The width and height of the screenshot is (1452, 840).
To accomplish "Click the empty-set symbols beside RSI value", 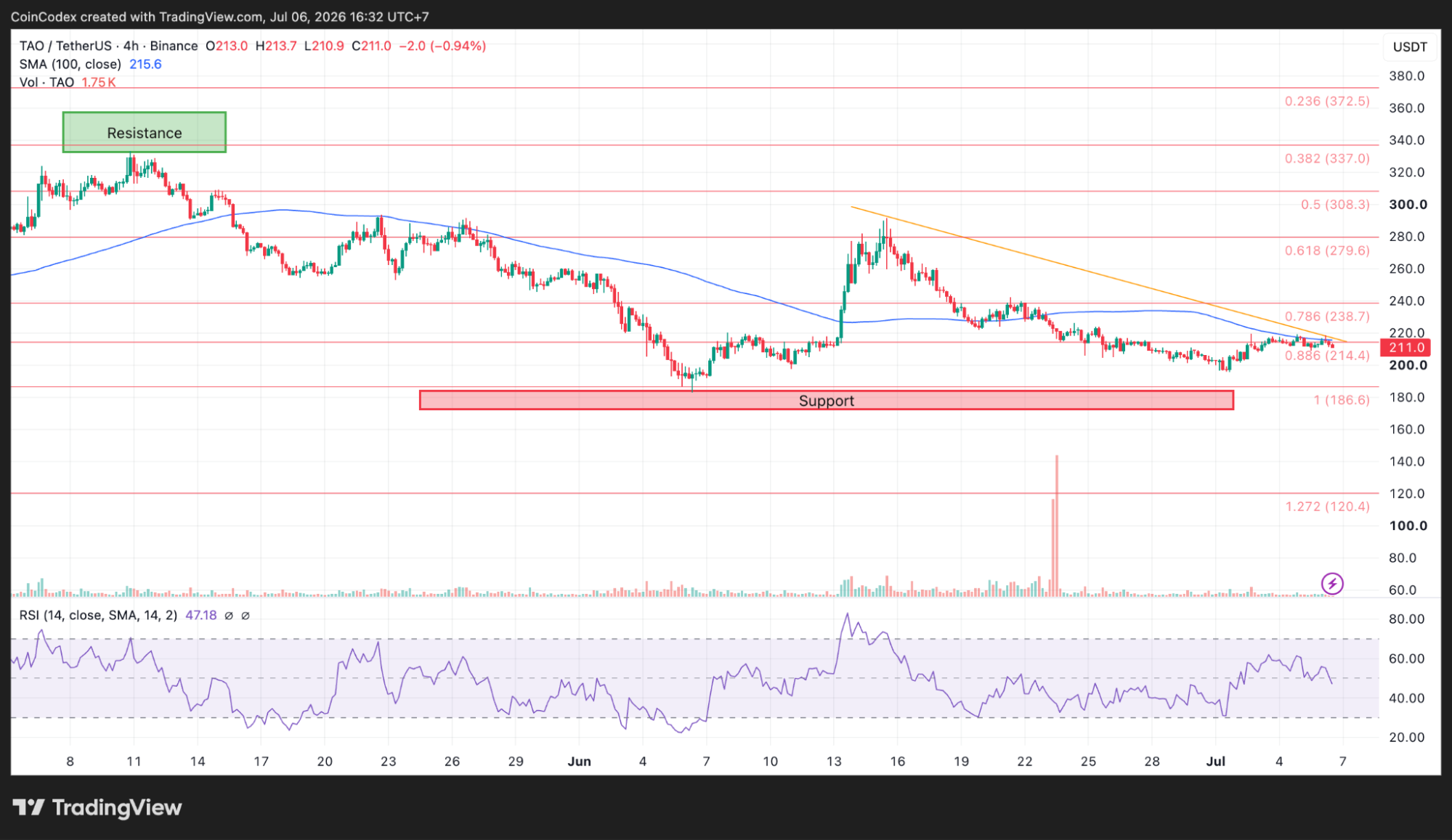I will pos(237,616).
